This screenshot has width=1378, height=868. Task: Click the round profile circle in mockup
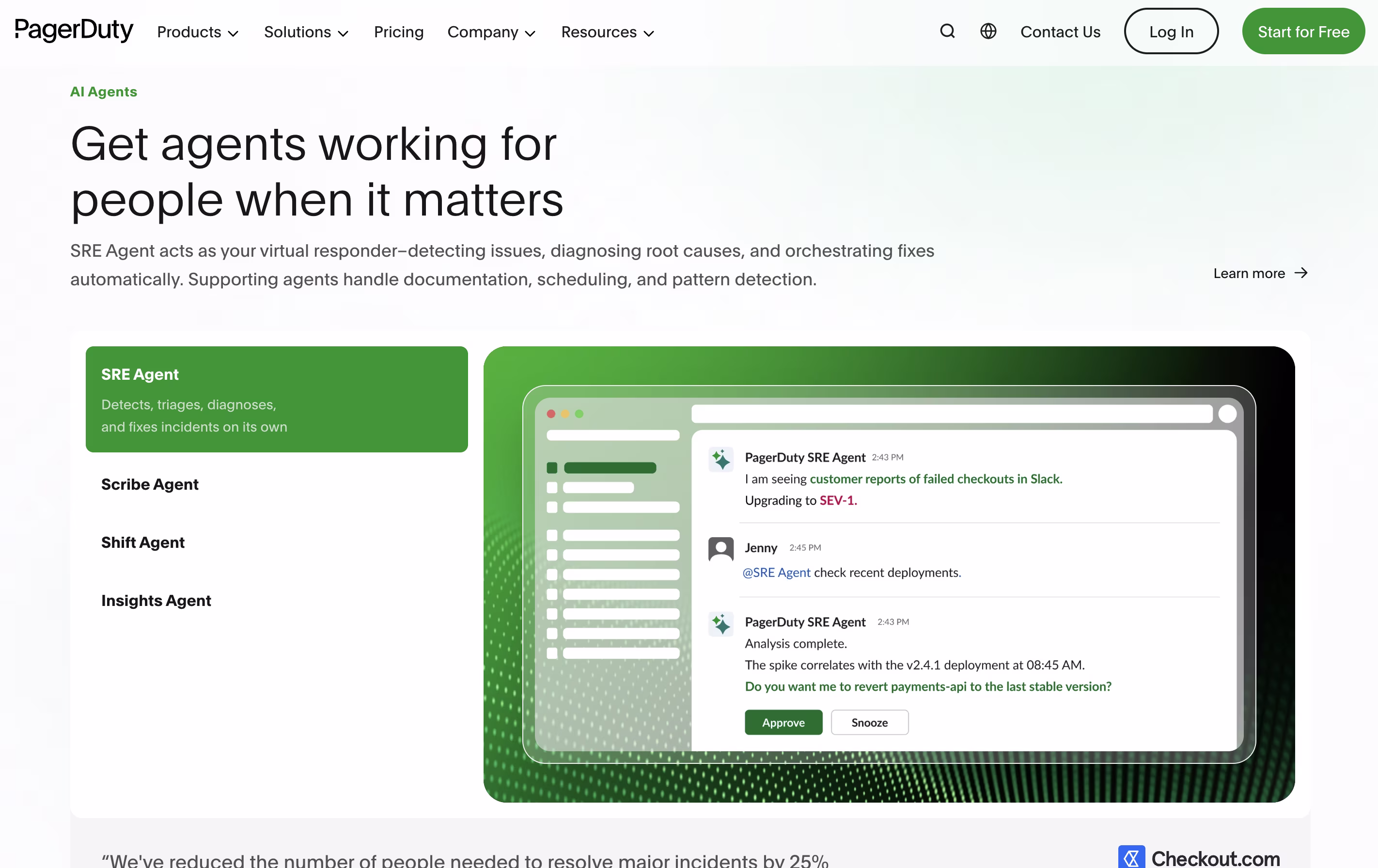tap(1227, 414)
